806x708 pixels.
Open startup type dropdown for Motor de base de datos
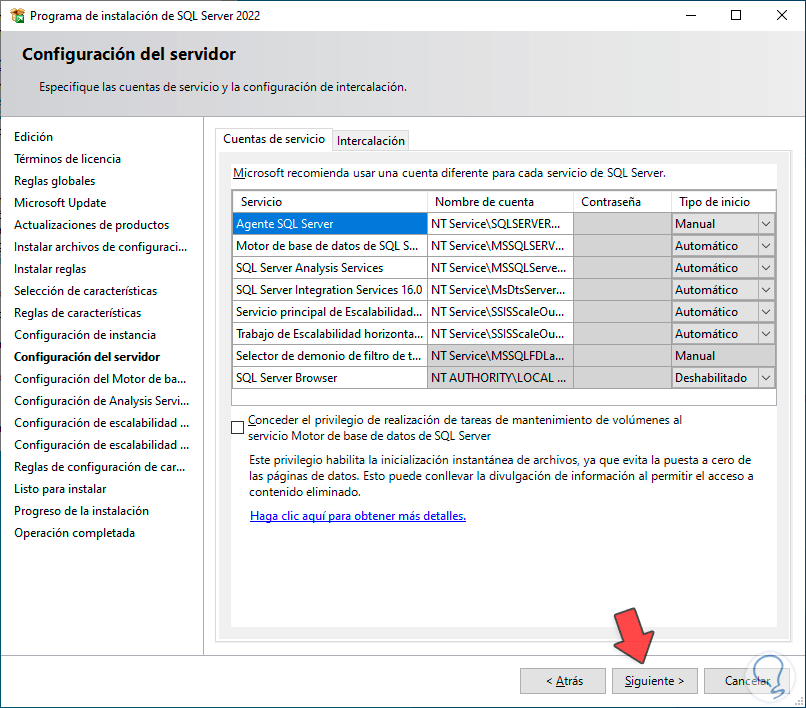(765, 246)
